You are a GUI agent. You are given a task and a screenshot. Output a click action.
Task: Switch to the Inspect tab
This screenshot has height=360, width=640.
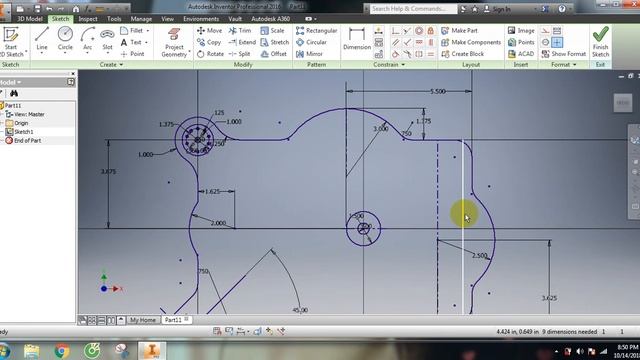88,19
